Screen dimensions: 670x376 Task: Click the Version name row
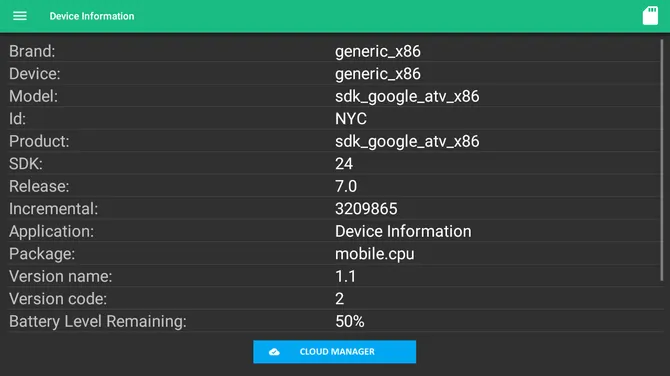(x=335, y=276)
